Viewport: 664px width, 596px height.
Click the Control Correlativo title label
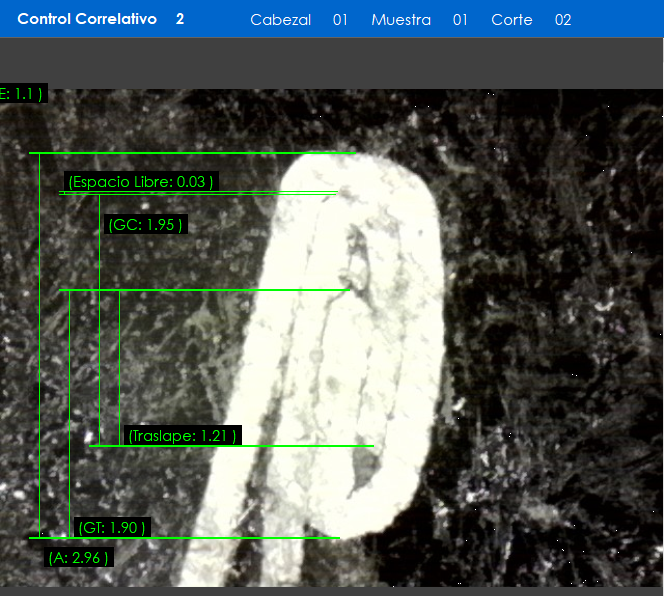[87, 19]
